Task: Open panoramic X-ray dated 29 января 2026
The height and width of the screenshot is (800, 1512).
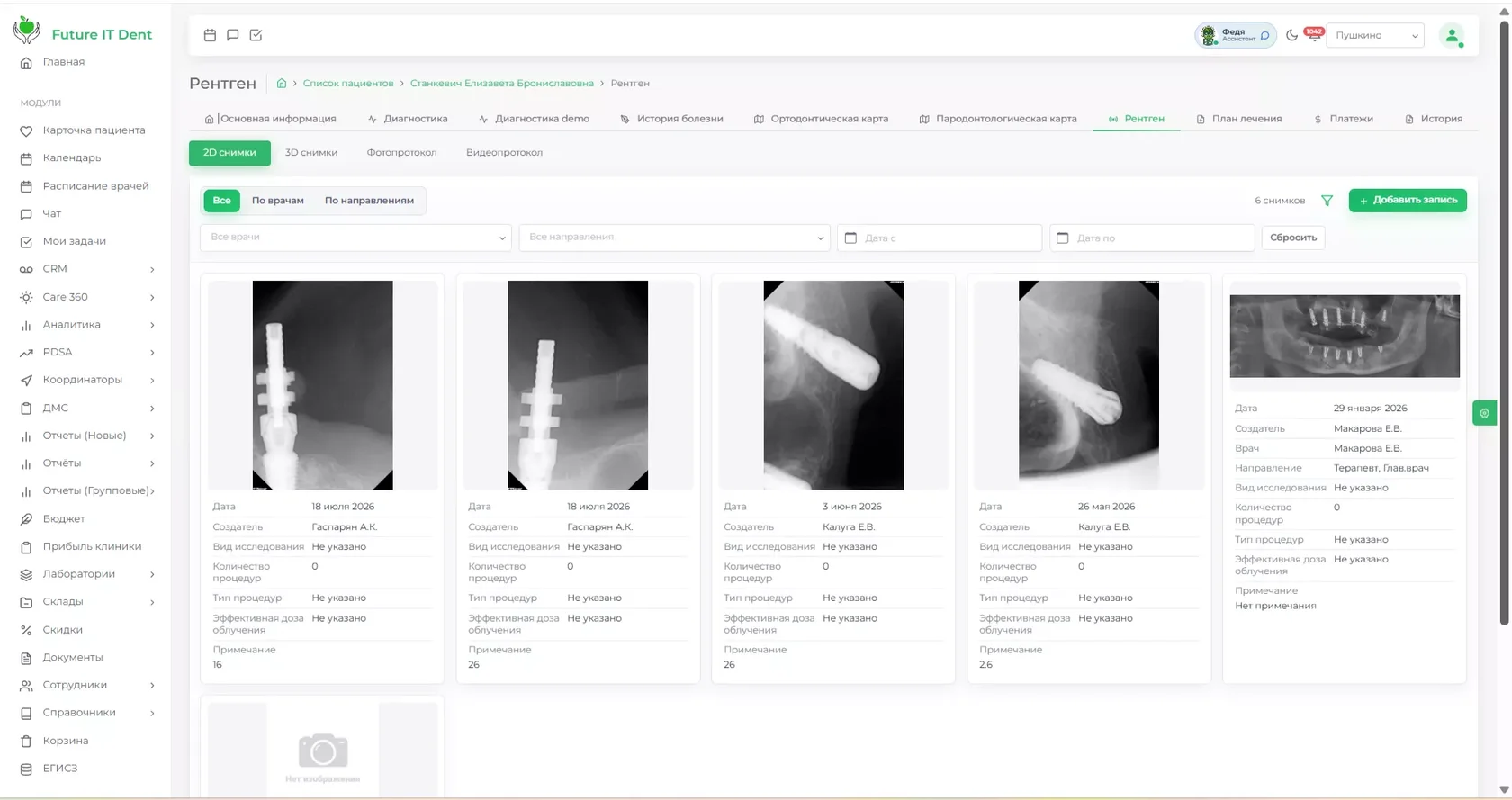Action: point(1345,336)
